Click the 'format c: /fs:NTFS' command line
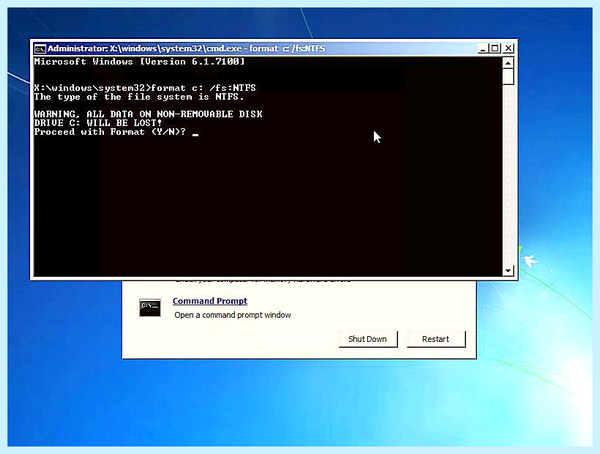The image size is (600, 454). [145, 88]
